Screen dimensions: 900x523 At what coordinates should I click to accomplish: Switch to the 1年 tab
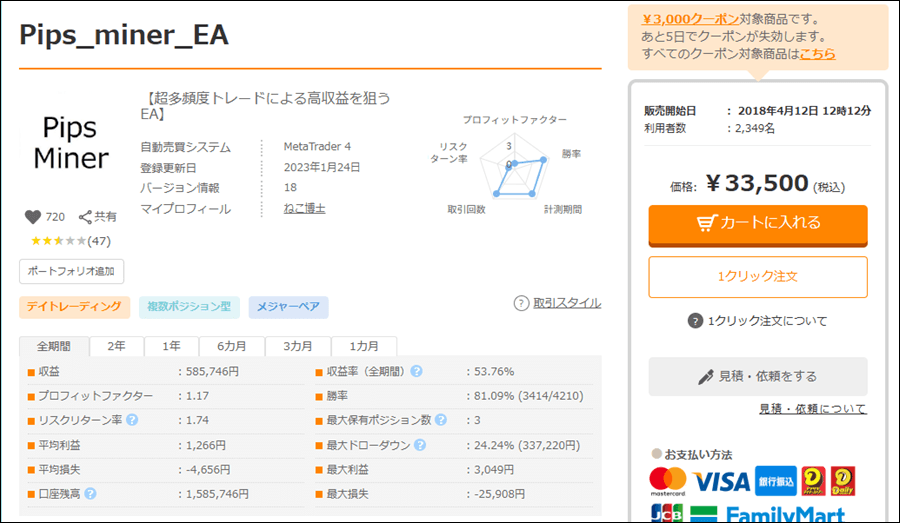[171, 346]
